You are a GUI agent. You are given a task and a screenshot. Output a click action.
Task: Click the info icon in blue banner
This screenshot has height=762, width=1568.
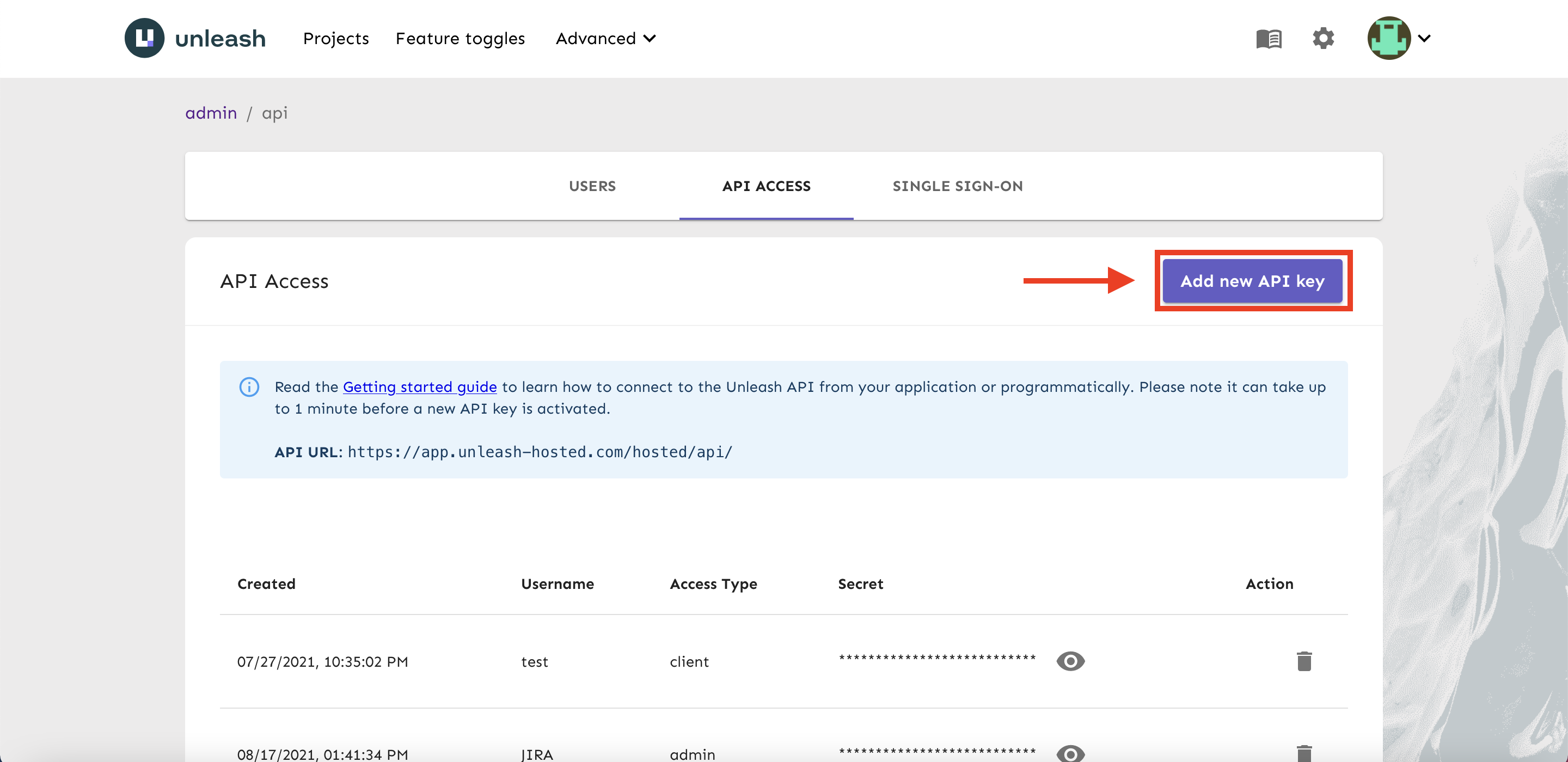tap(249, 387)
